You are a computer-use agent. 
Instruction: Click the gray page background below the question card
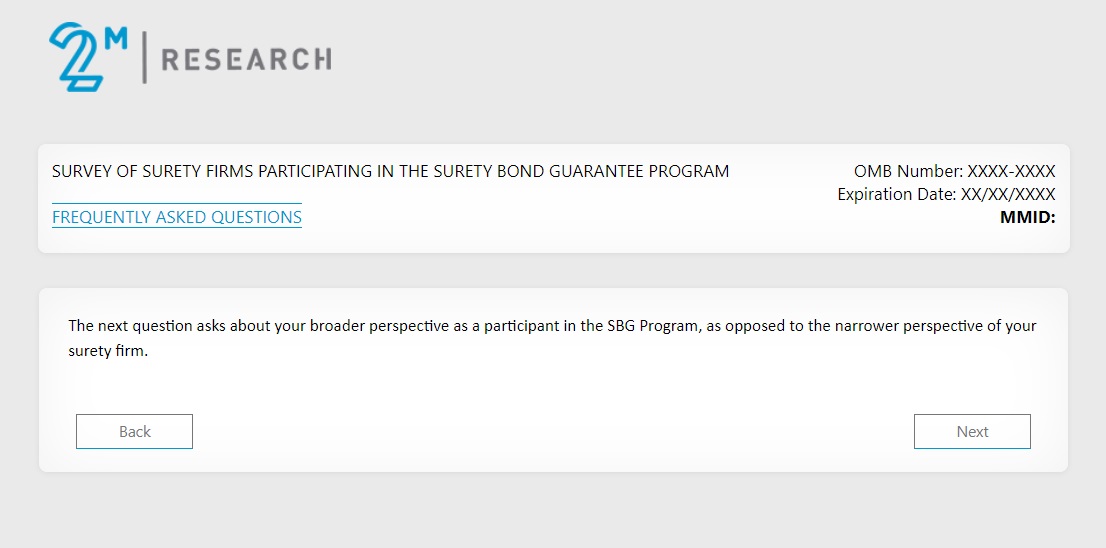[553, 510]
